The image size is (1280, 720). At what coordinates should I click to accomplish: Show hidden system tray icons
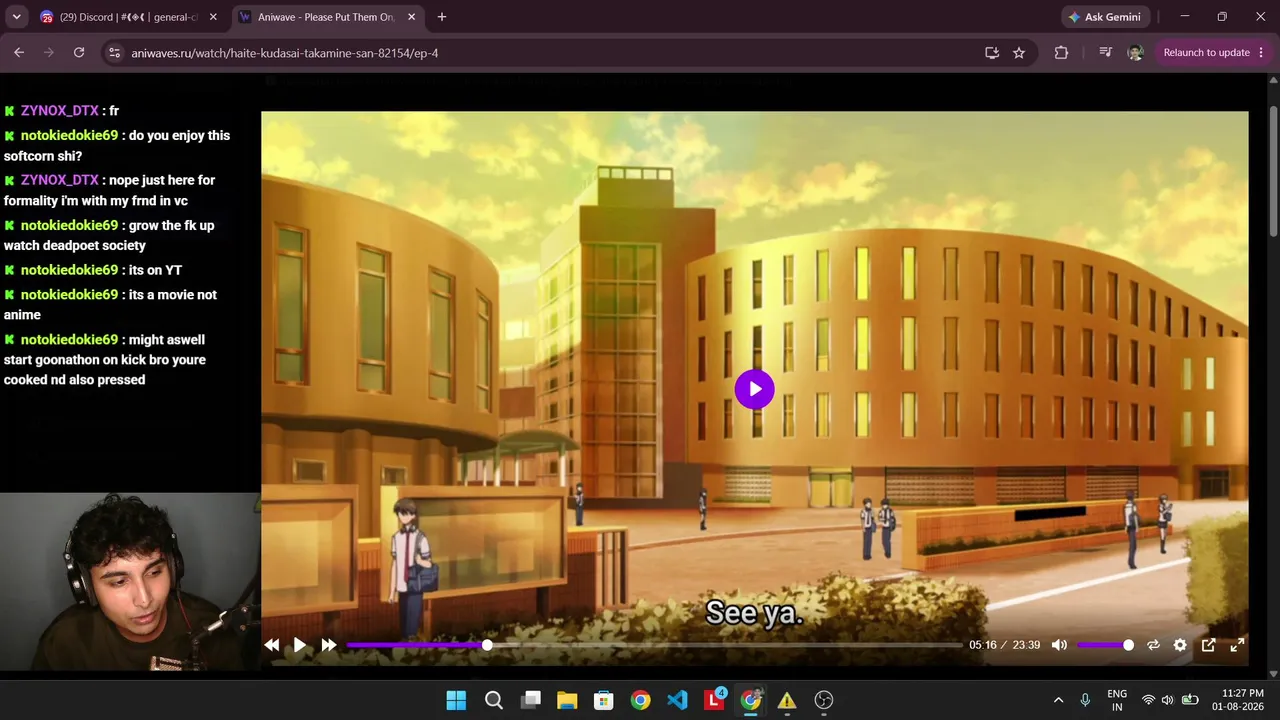1058,700
